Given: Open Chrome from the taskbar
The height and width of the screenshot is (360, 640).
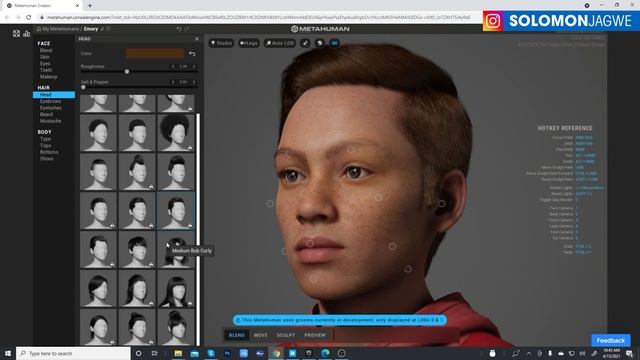Looking at the screenshot, I should 276,353.
